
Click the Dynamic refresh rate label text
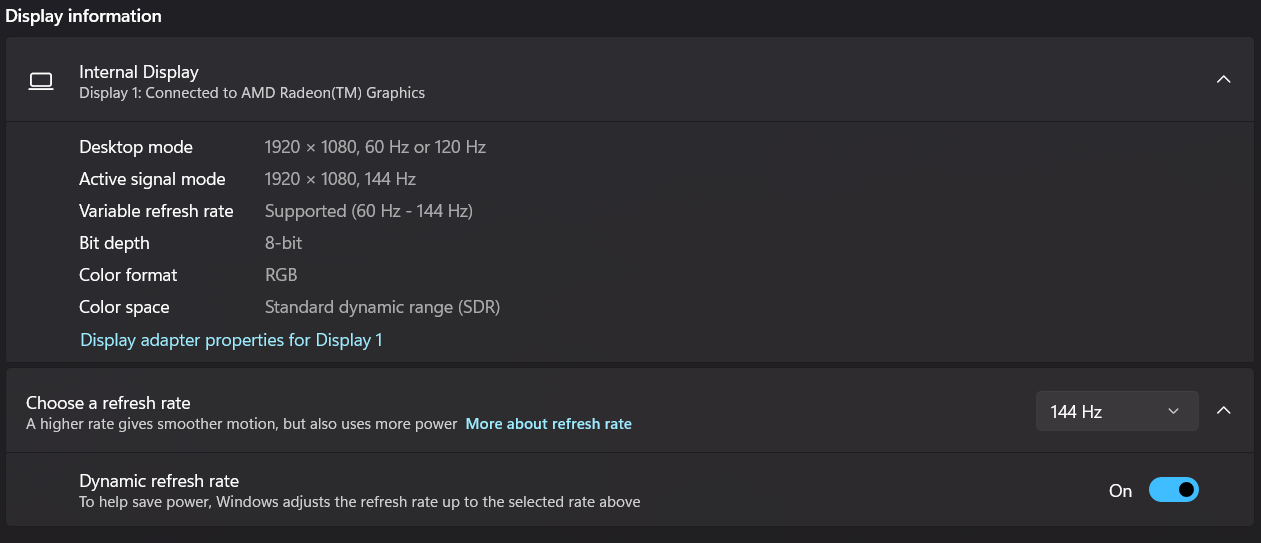(159, 481)
